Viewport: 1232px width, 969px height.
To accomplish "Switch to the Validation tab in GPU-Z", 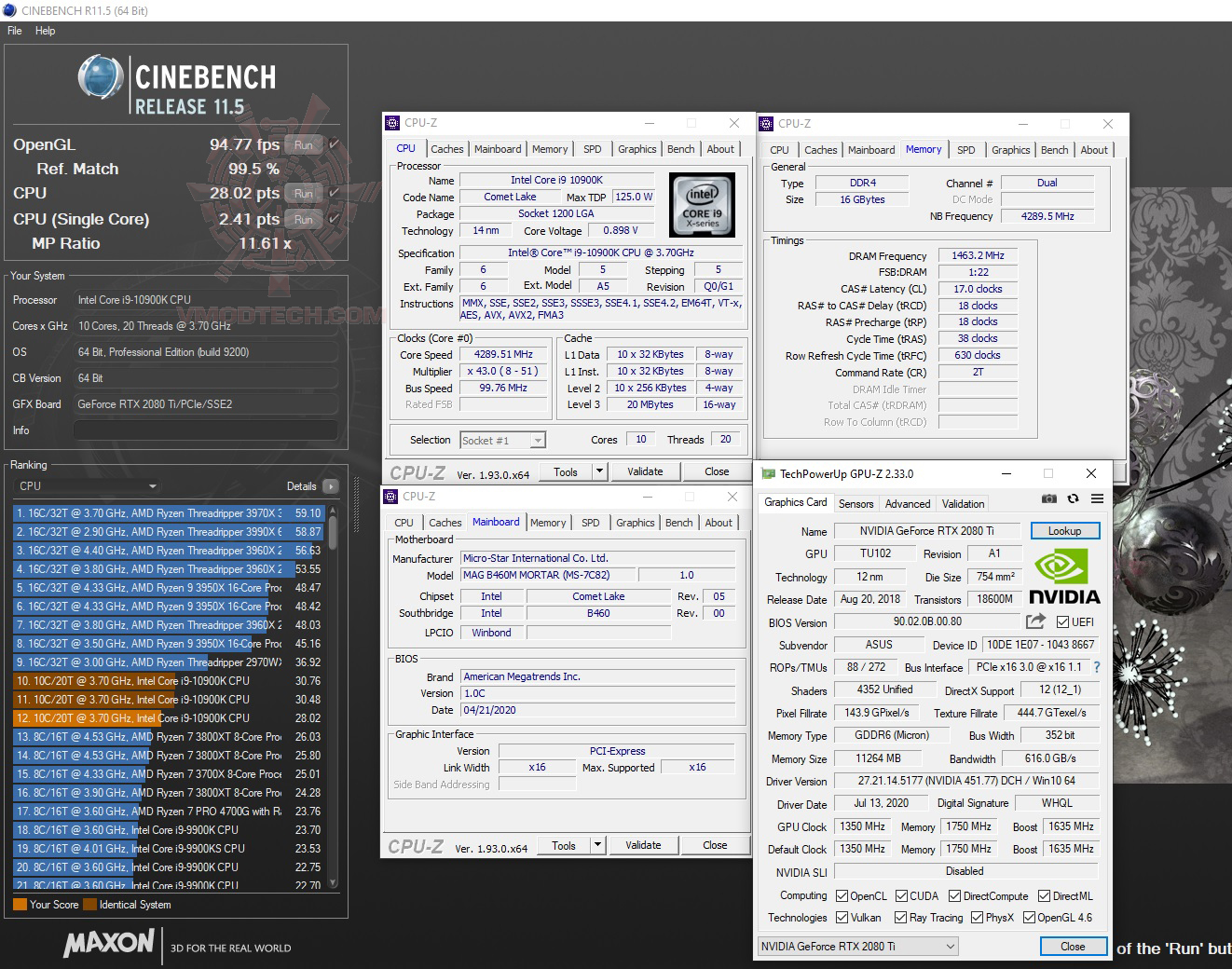I will tap(963, 504).
